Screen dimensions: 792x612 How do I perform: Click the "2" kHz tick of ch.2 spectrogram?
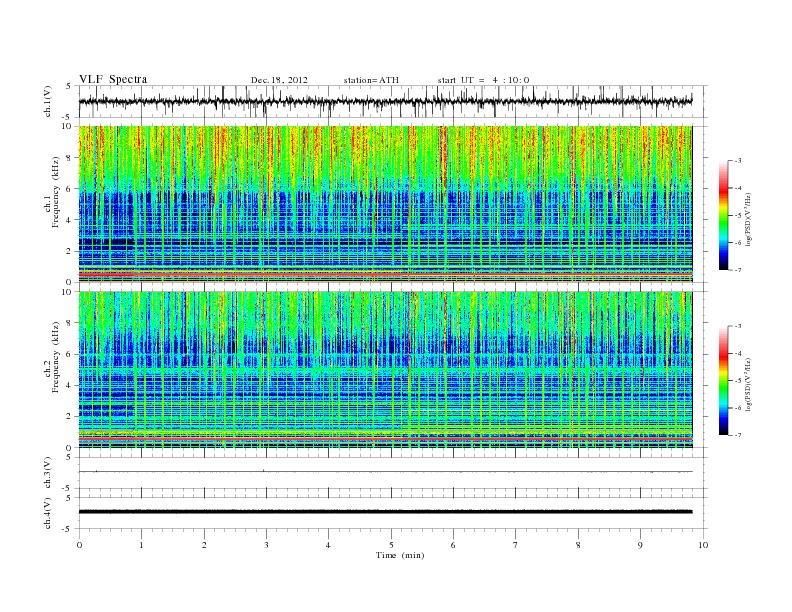tap(69, 417)
